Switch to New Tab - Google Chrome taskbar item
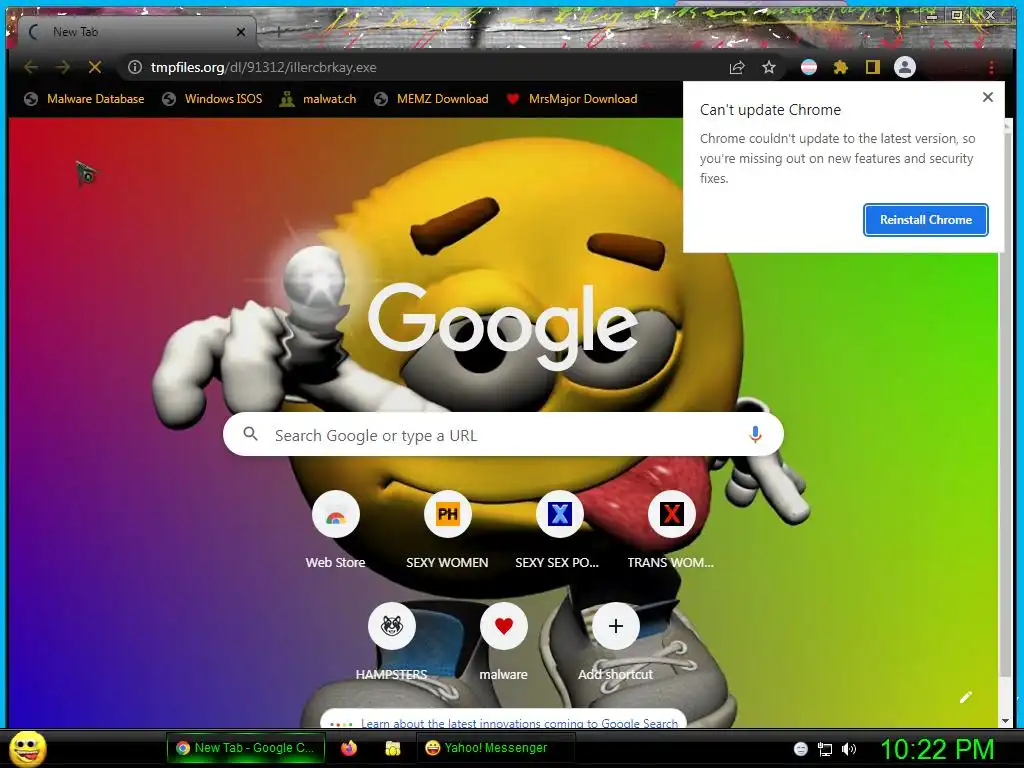The height and width of the screenshot is (768, 1024). pos(246,748)
